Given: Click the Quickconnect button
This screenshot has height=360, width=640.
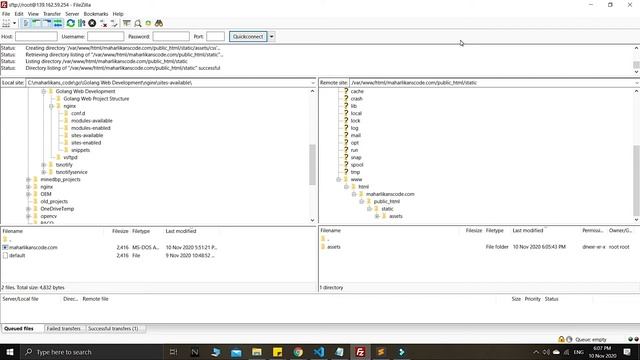Looking at the screenshot, I should (248, 36).
